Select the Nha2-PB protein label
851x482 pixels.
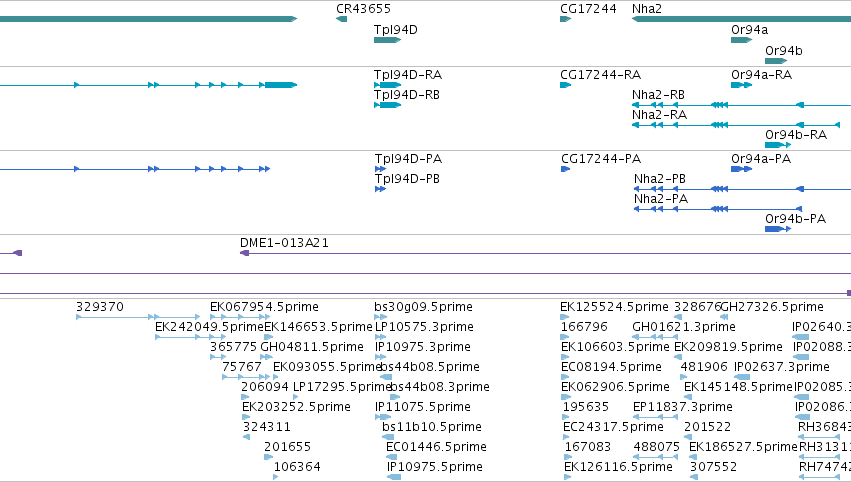[659, 179]
